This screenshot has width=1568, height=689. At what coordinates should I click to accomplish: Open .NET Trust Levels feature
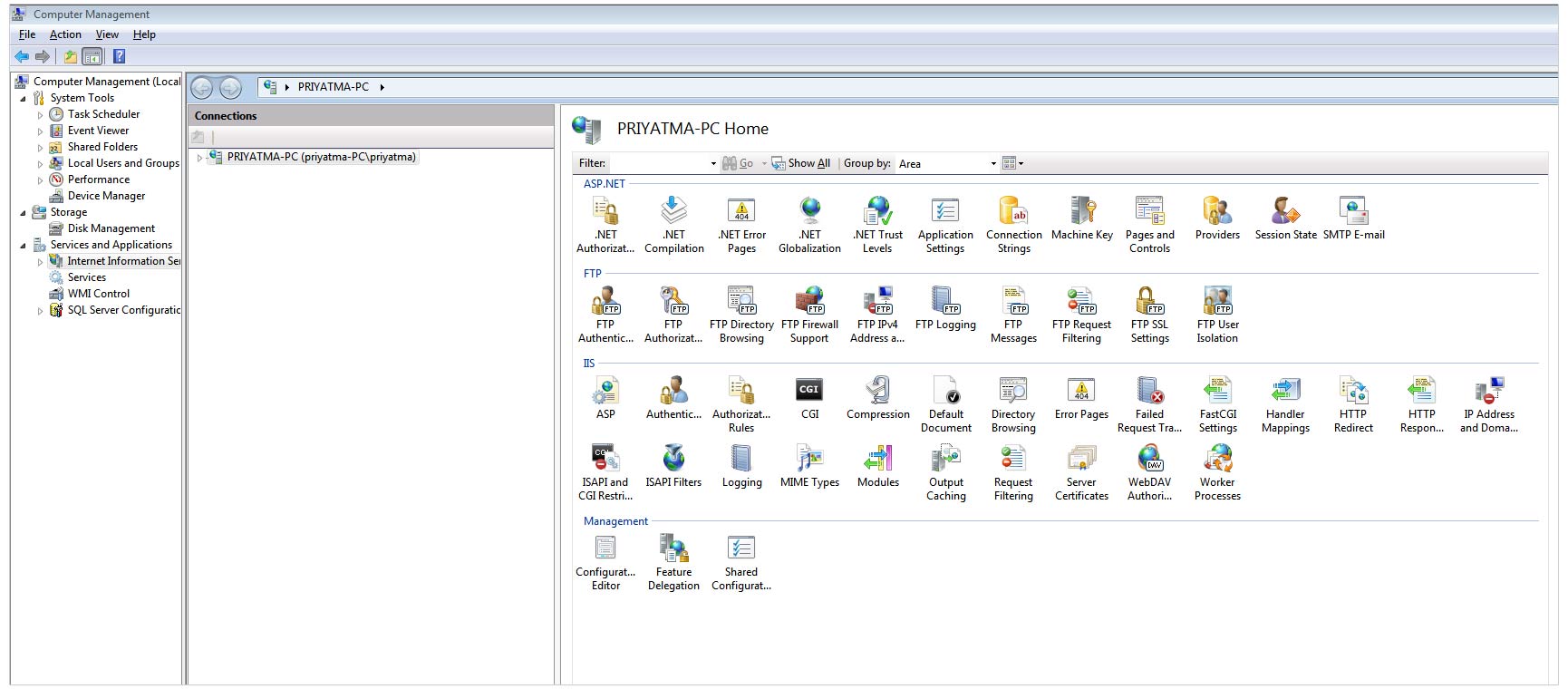(x=877, y=224)
